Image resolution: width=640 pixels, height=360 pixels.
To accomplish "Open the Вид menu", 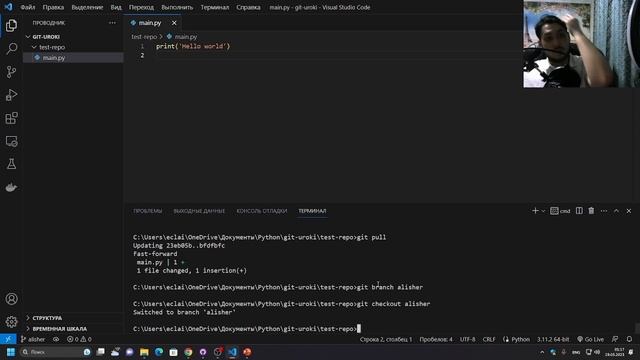I will (116, 7).
